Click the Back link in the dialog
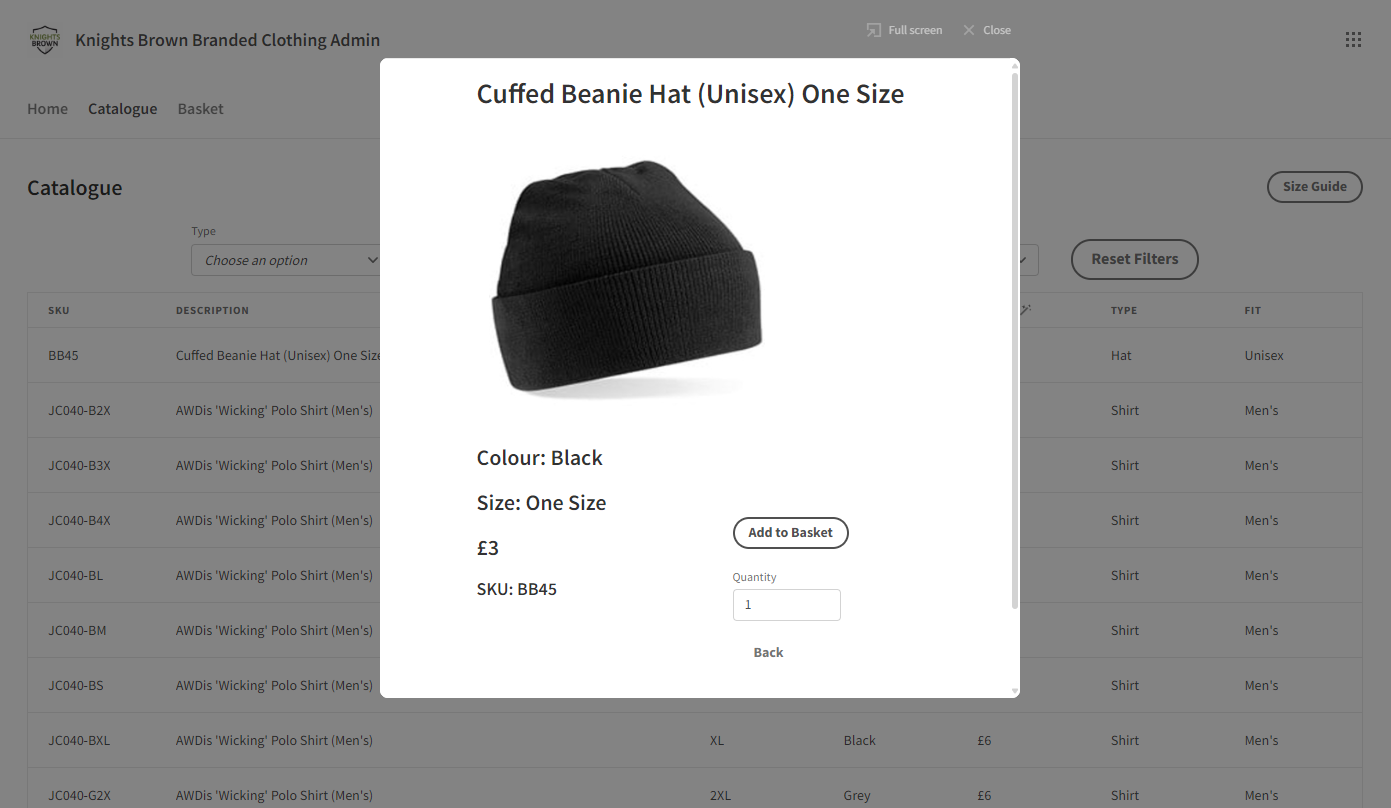Image resolution: width=1391 pixels, height=808 pixels. pos(768,652)
